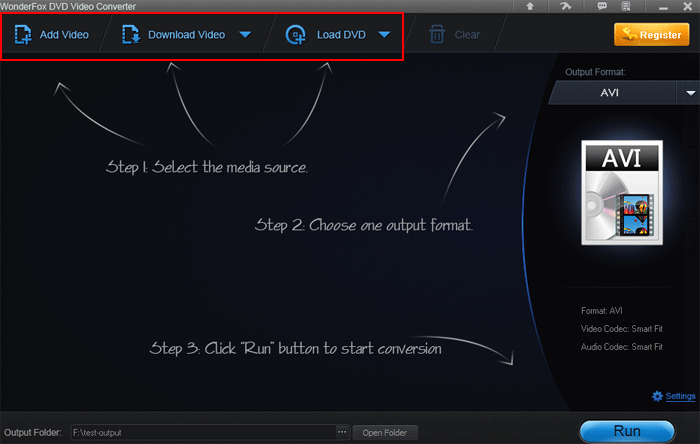The image size is (700, 444).
Task: Click the Clear label in toolbar
Action: [467, 35]
